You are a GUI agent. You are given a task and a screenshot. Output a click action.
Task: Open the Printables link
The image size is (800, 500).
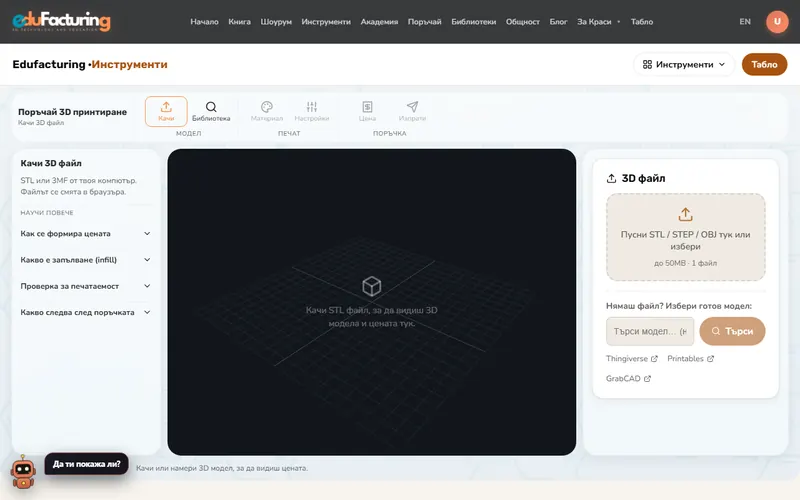(x=690, y=359)
